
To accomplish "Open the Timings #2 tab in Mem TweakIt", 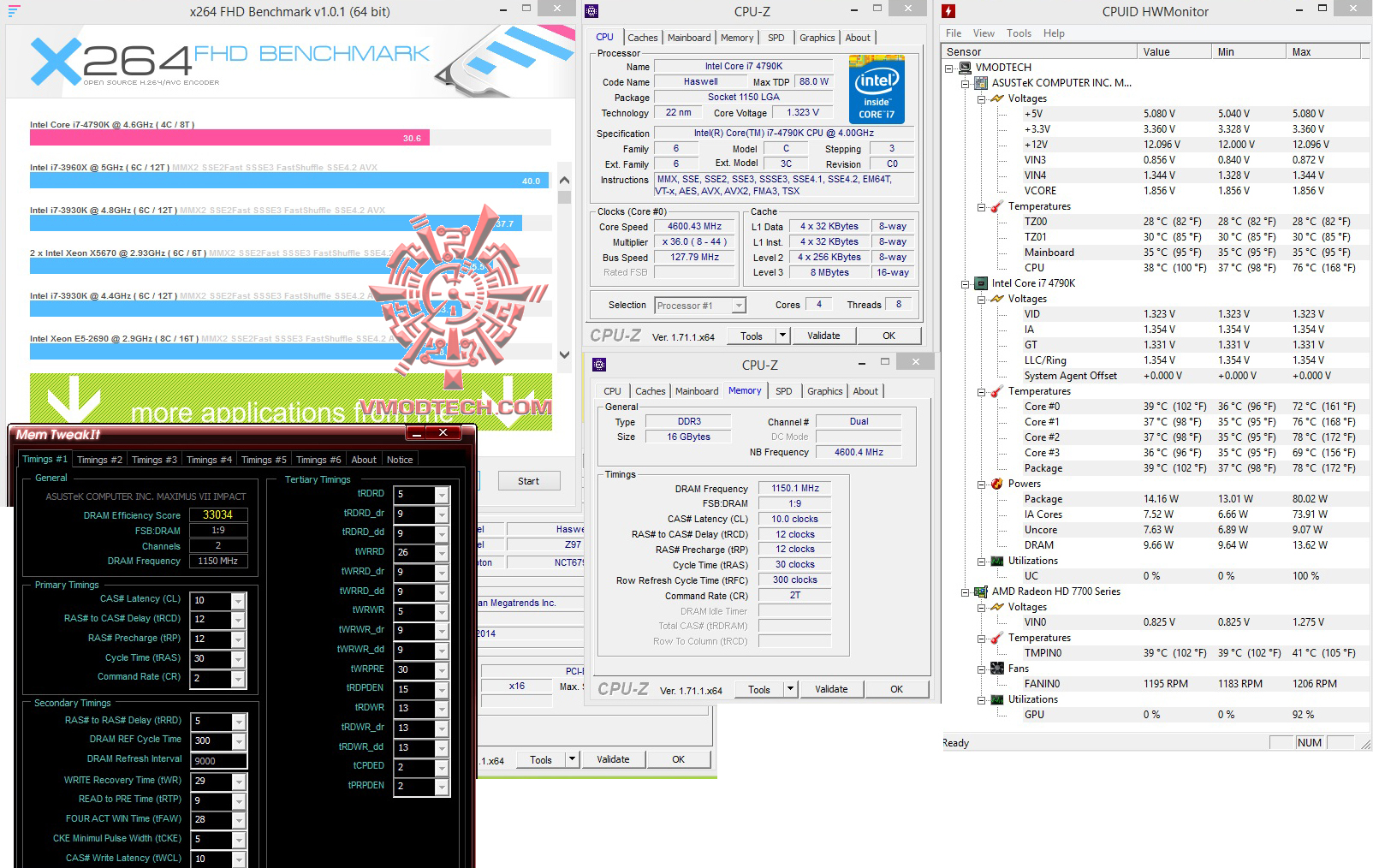I will [99, 460].
